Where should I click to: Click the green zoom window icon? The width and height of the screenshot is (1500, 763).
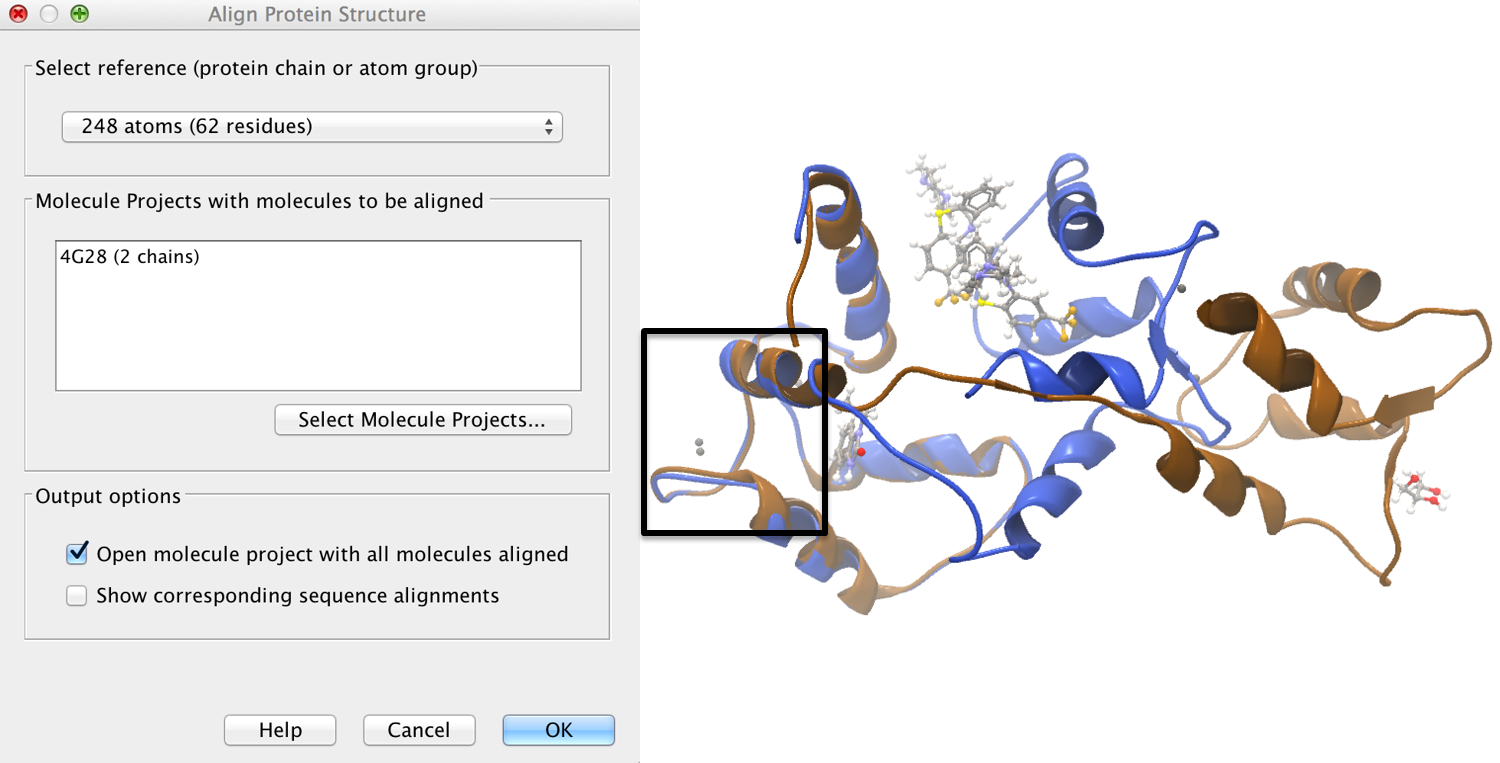(78, 14)
